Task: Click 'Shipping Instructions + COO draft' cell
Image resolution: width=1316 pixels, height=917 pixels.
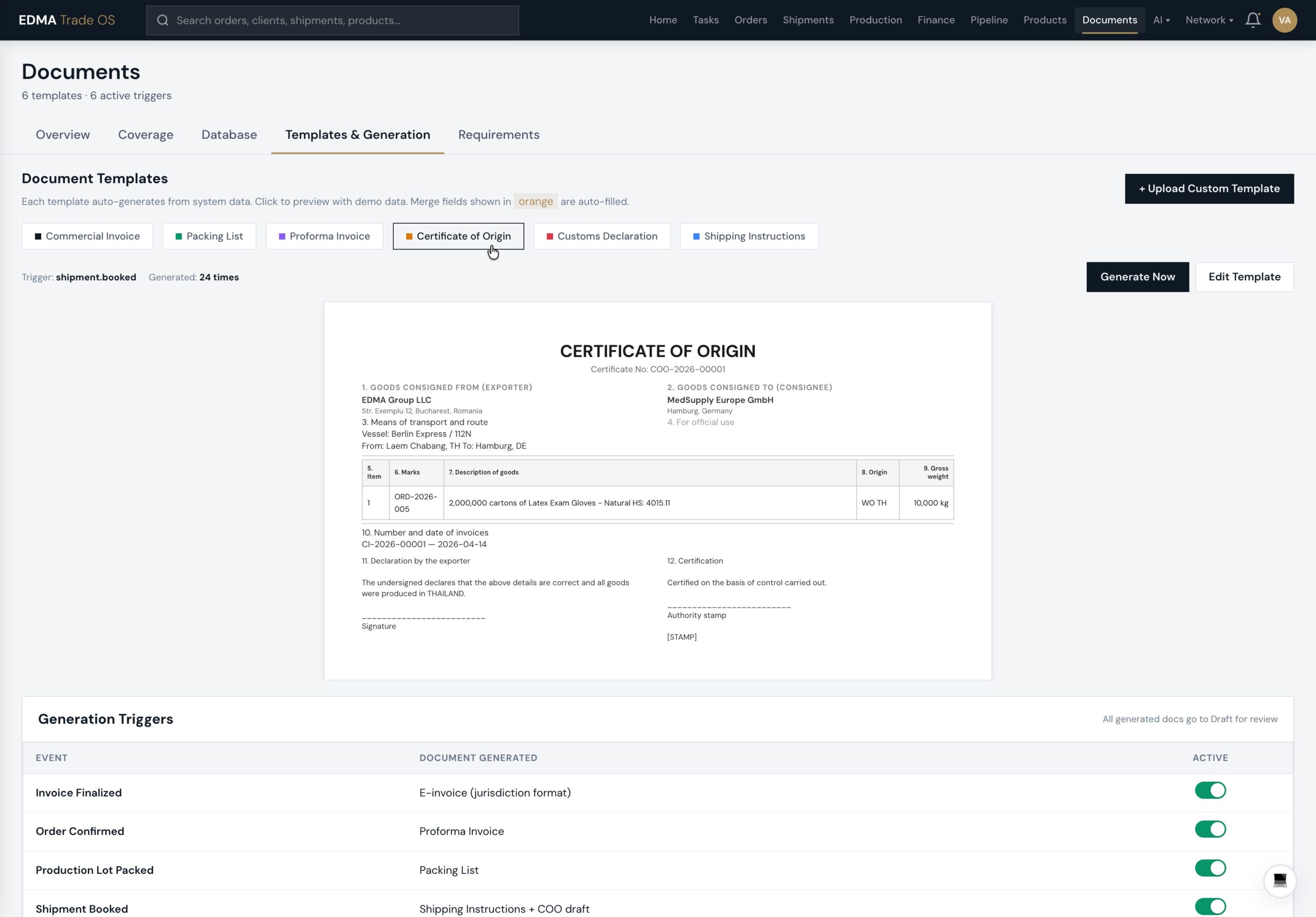Action: point(504,909)
